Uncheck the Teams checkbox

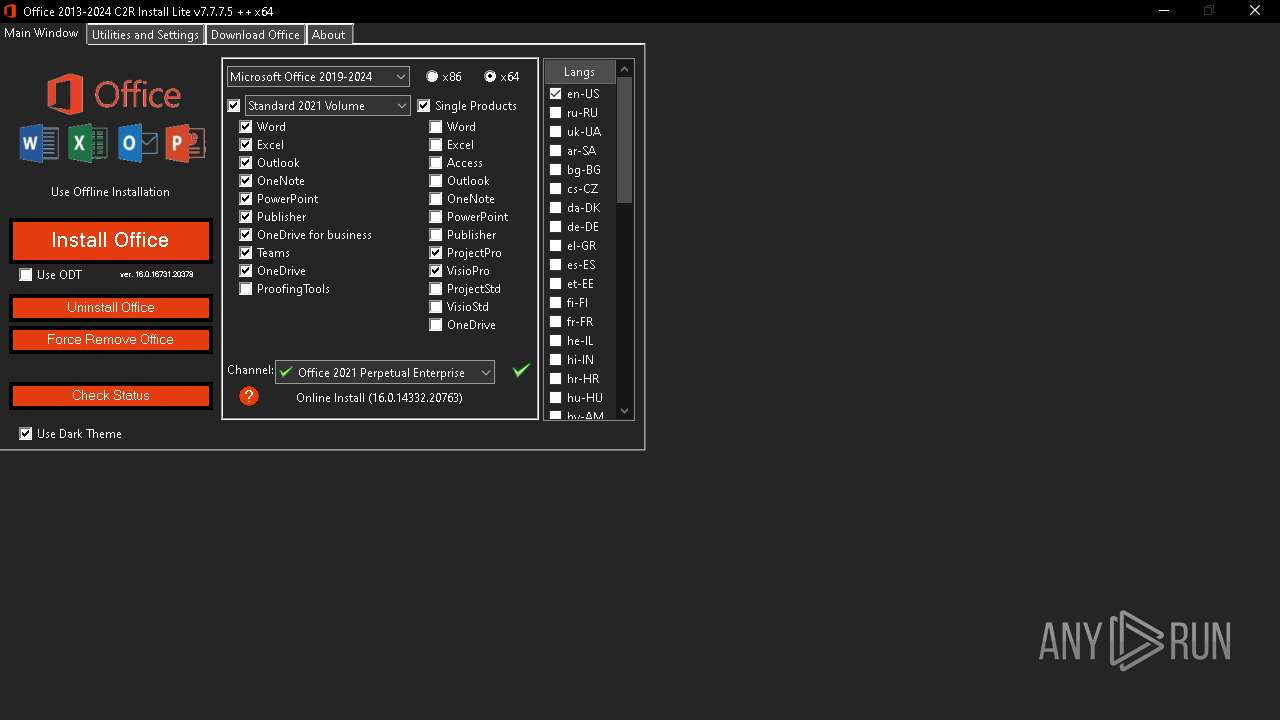(246, 253)
